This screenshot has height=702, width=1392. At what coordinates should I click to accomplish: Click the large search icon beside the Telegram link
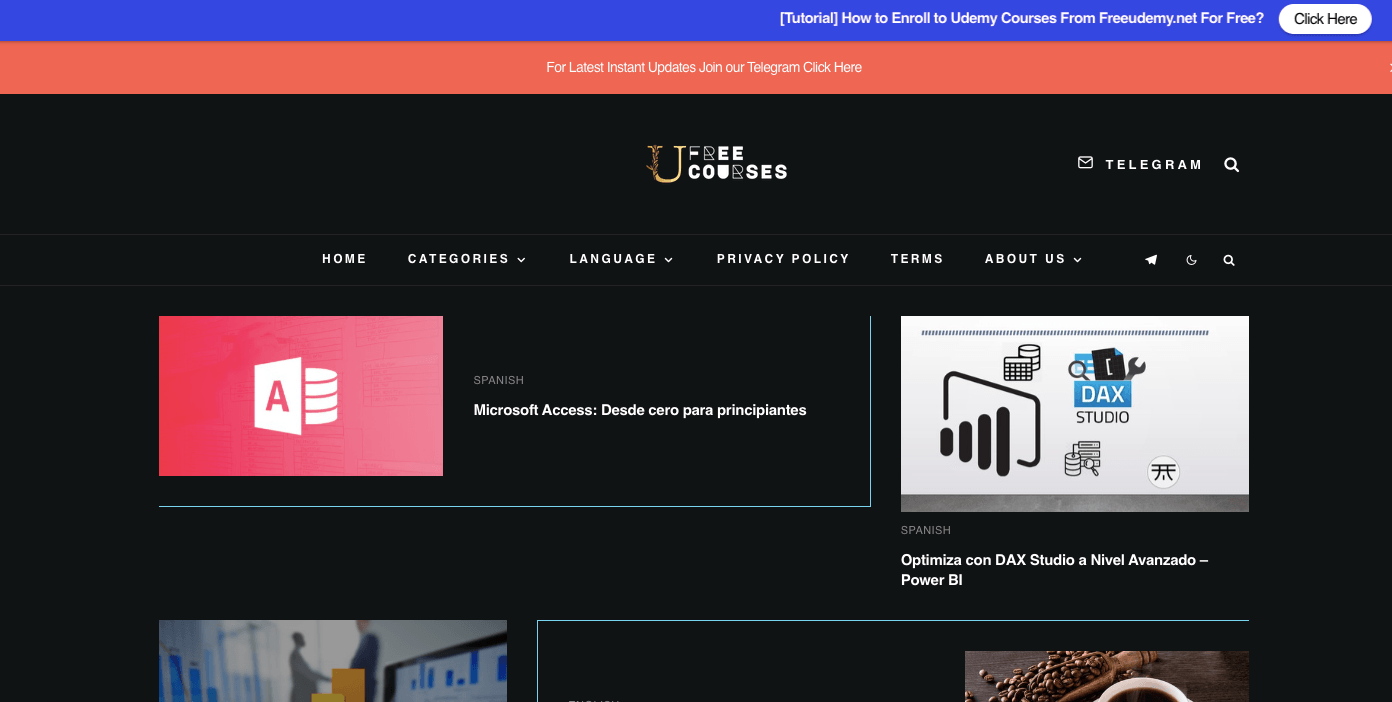(x=1231, y=165)
